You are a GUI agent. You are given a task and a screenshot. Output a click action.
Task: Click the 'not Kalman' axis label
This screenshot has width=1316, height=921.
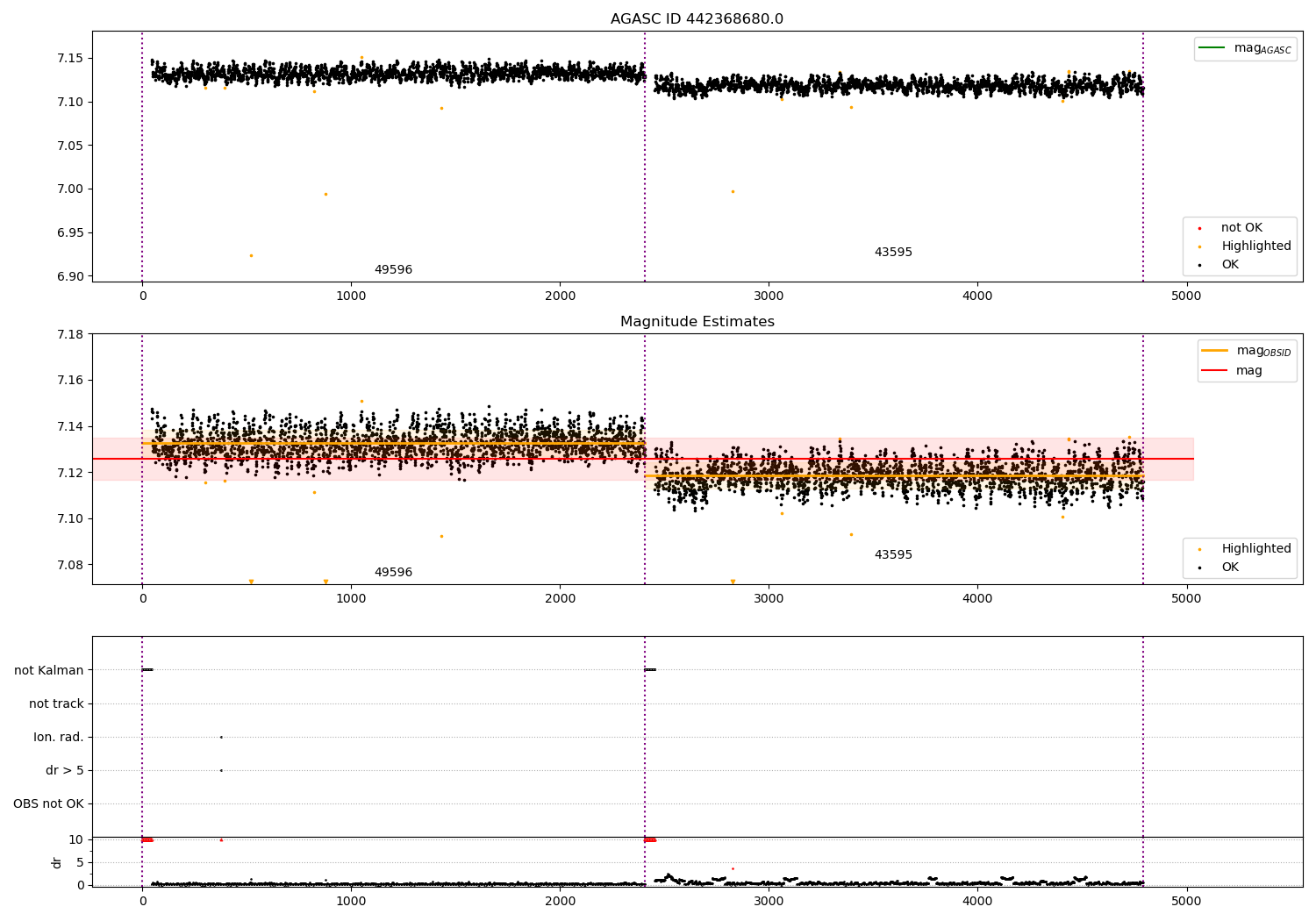tap(49, 670)
